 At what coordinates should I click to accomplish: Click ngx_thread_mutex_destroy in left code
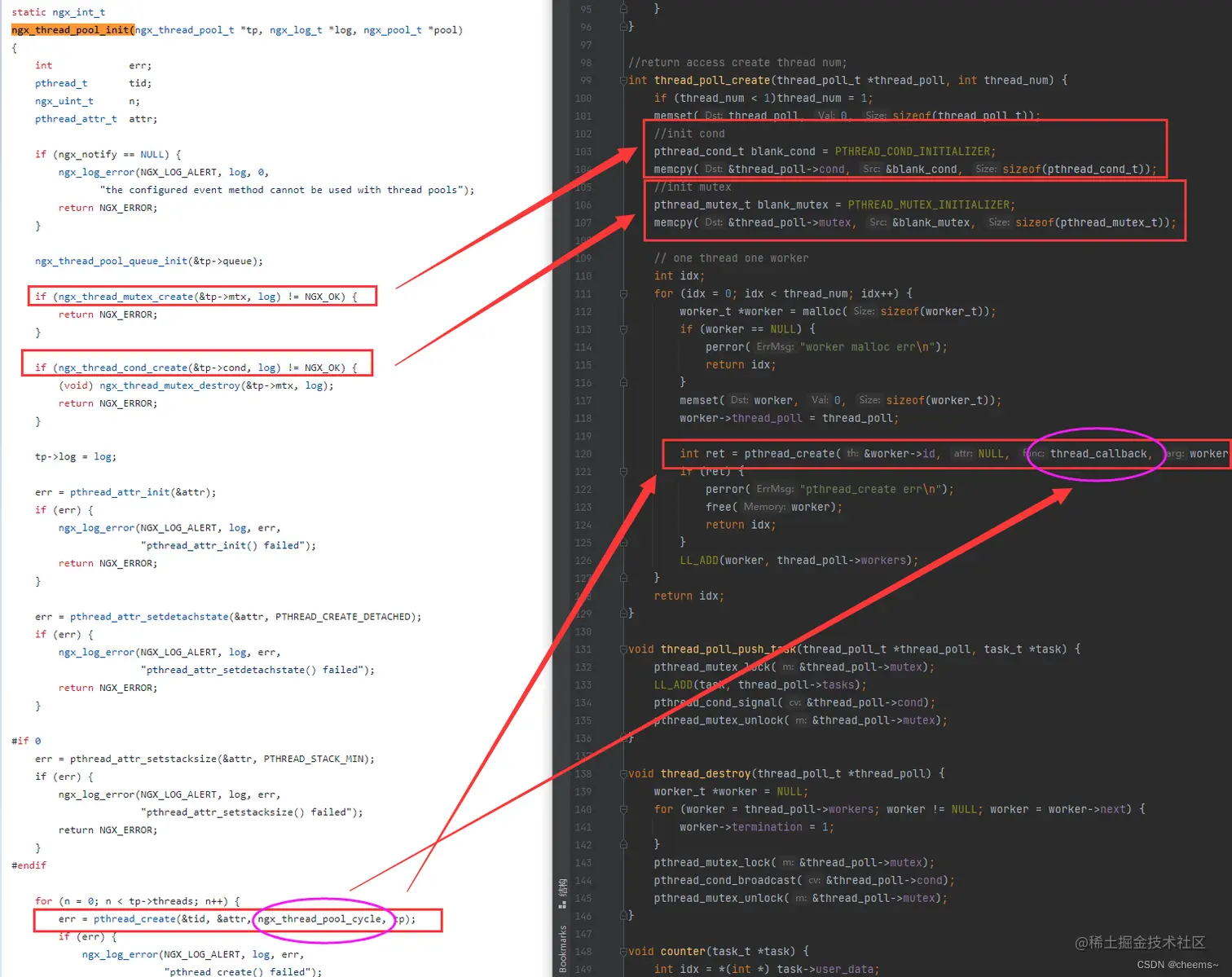(169, 385)
